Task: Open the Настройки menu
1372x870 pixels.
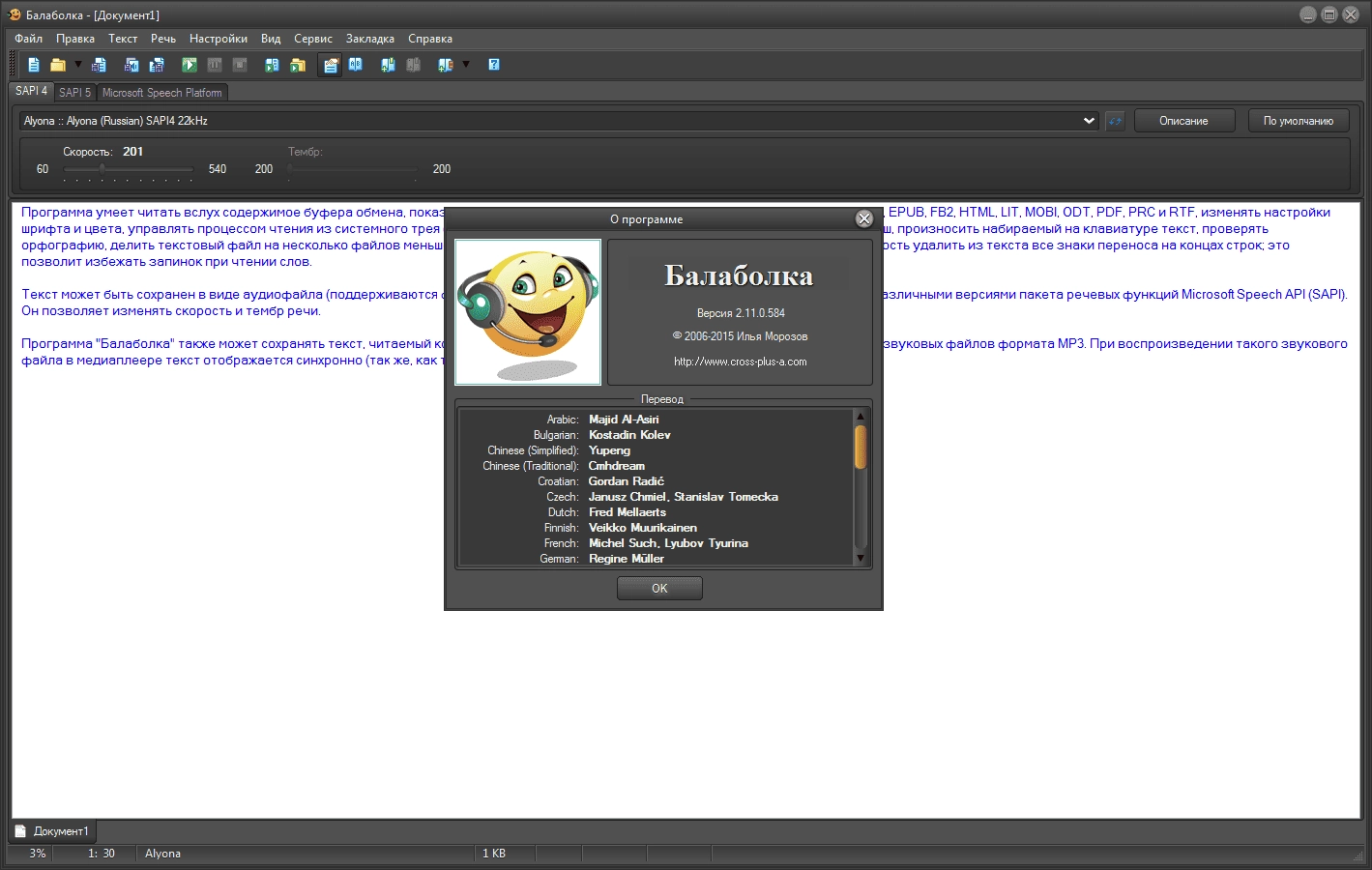Action: [219, 39]
